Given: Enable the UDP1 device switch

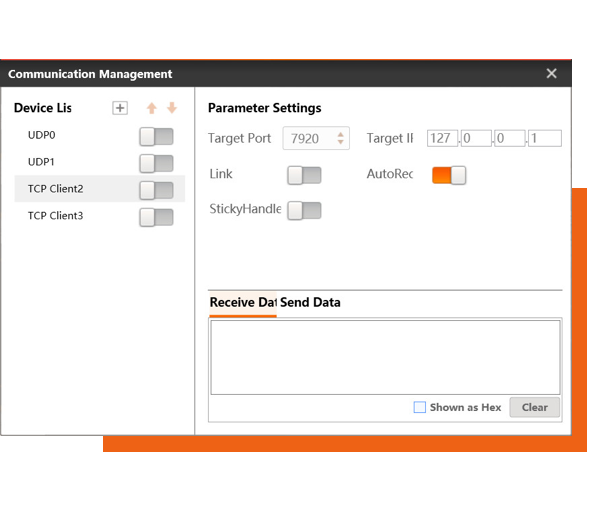Looking at the screenshot, I should [156, 163].
